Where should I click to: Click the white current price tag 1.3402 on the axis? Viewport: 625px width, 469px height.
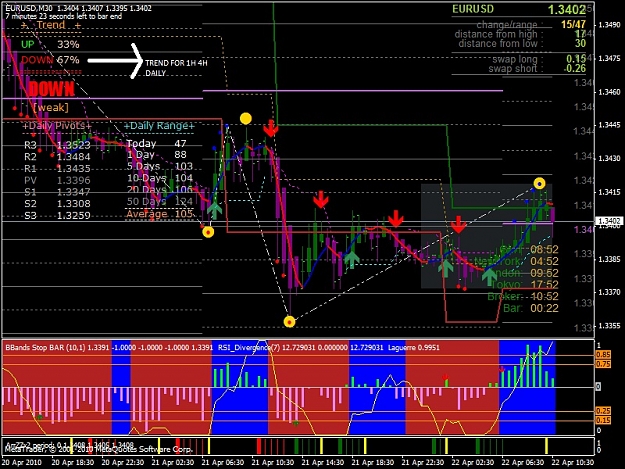[608, 220]
